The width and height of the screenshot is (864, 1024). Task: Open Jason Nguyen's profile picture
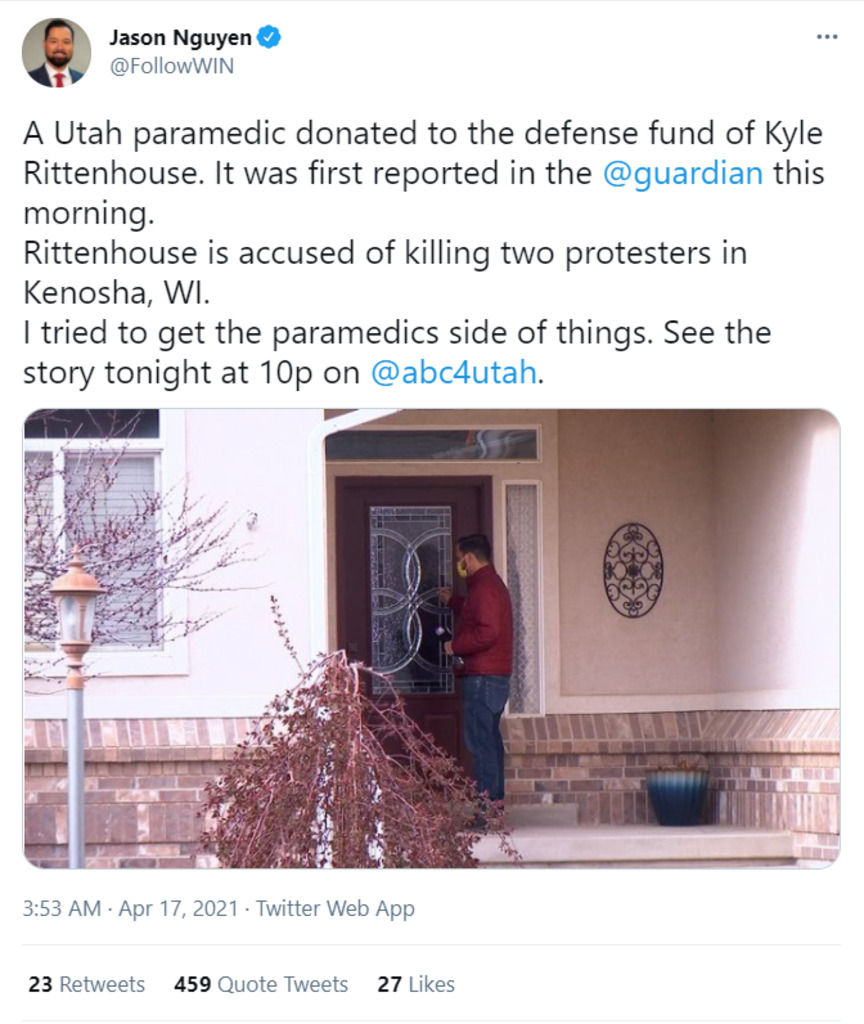point(57,53)
